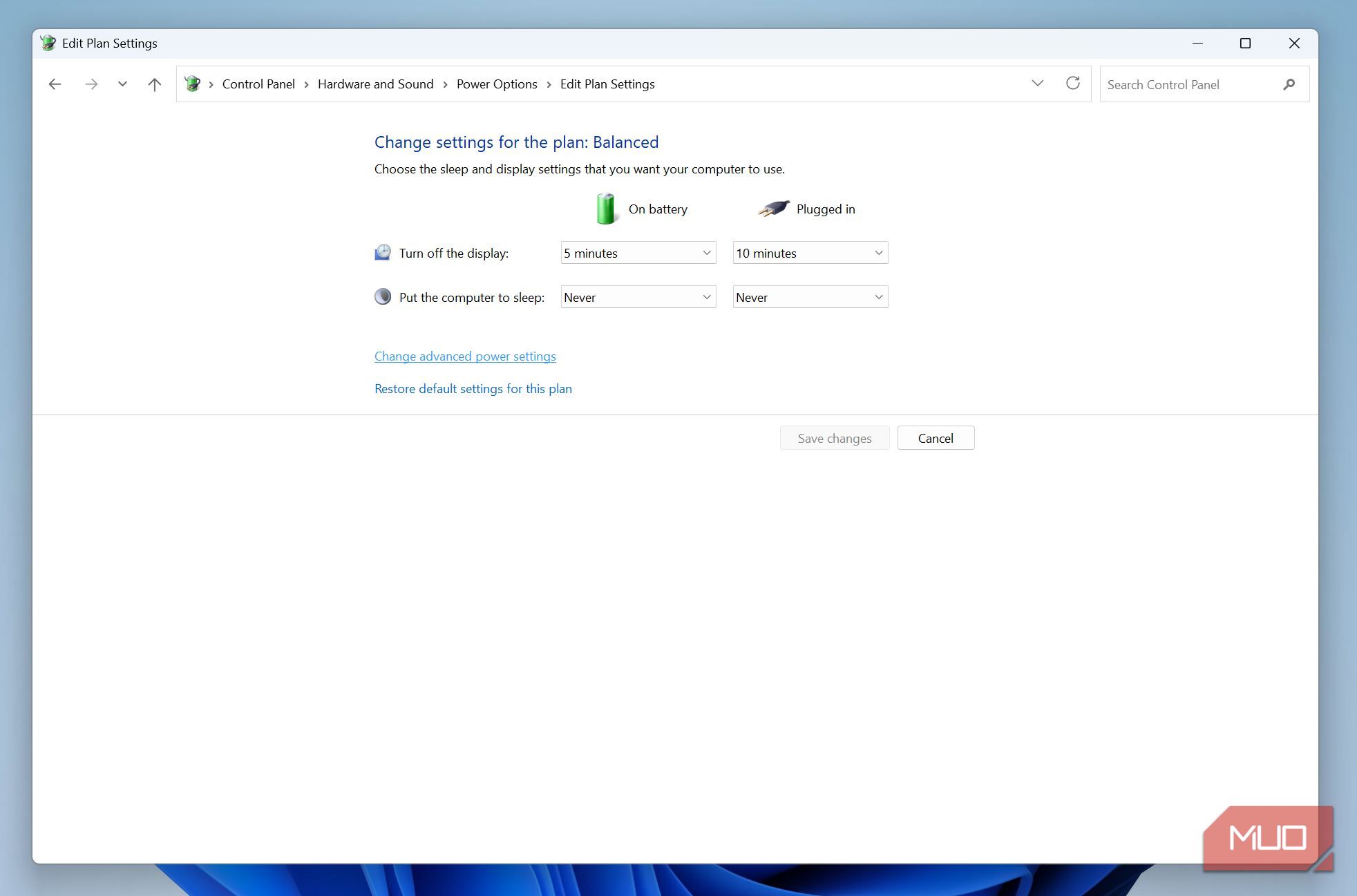Maximize the Edit Plan Settings window

1245,43
